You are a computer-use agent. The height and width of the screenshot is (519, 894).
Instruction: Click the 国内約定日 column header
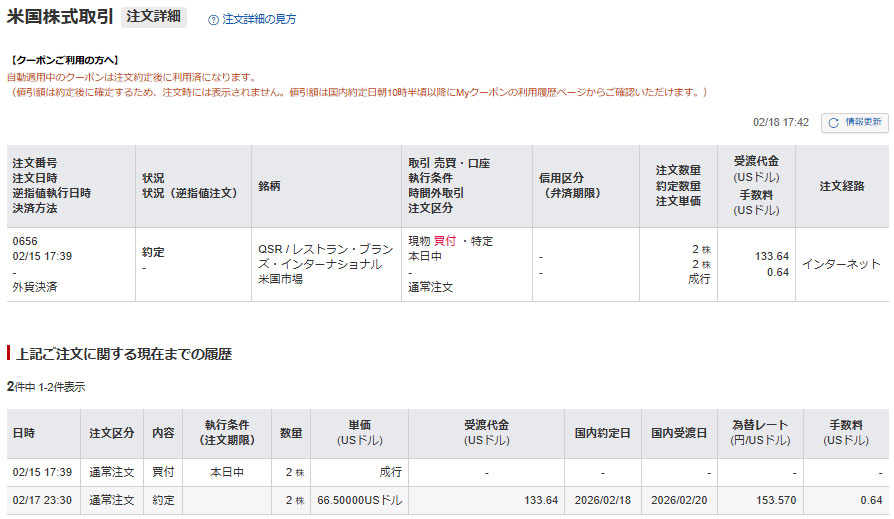click(x=602, y=433)
